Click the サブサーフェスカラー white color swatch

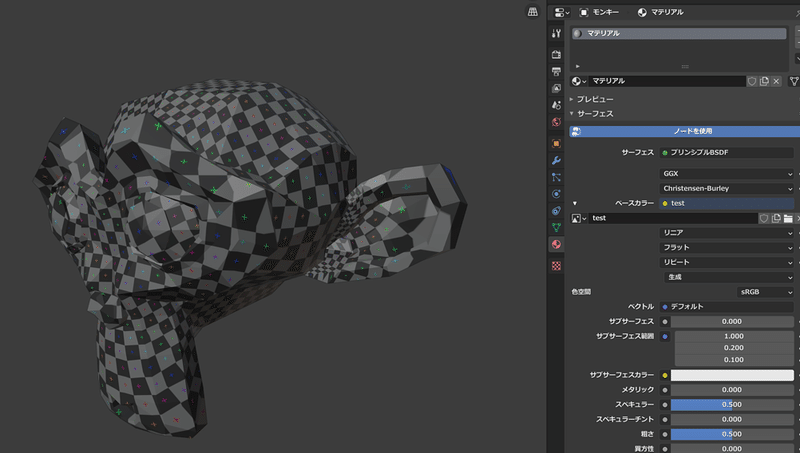click(x=732, y=375)
